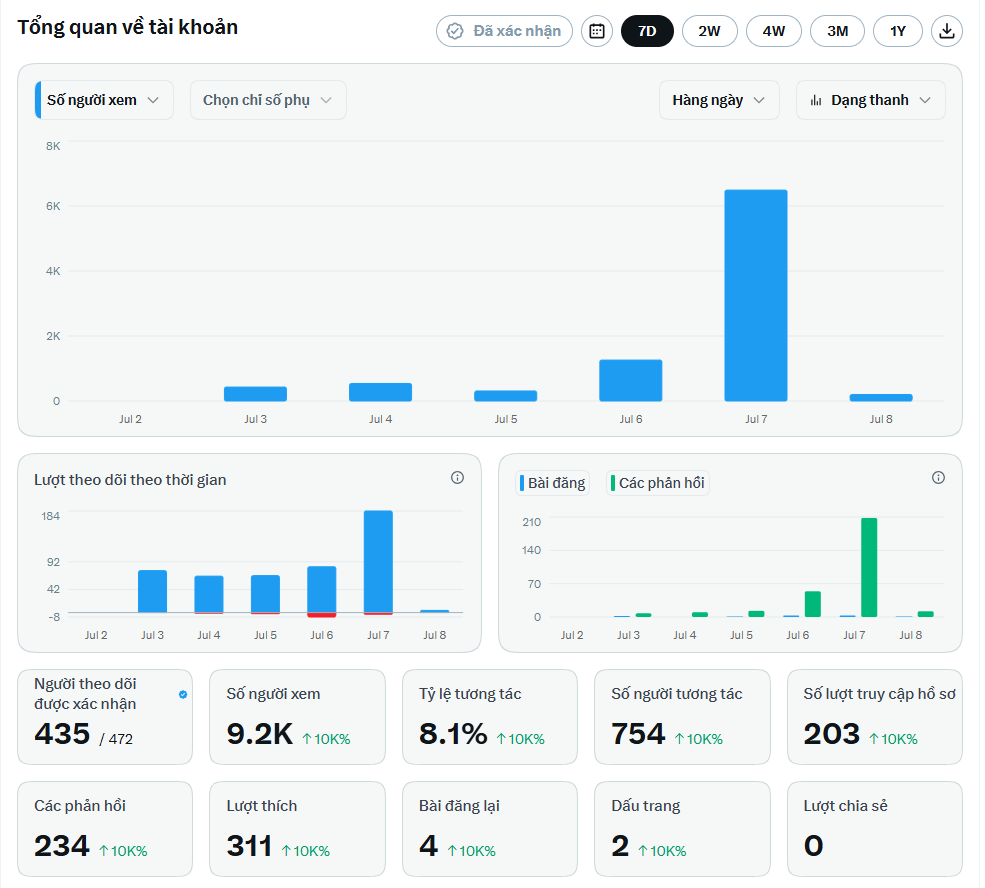Click the green Jul 6 replies bar

[x=813, y=604]
